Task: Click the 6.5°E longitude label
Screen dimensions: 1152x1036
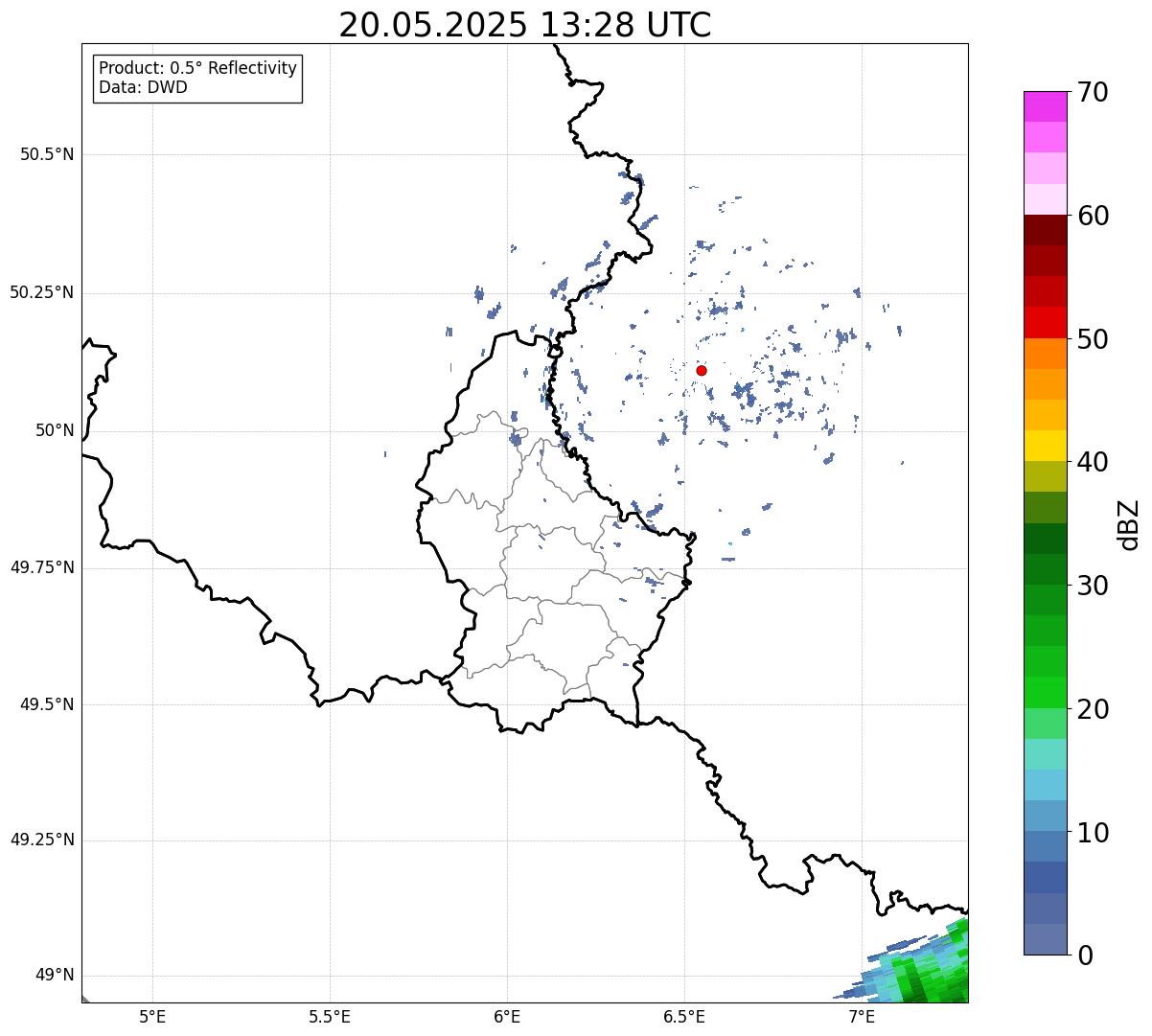Action: click(684, 1016)
